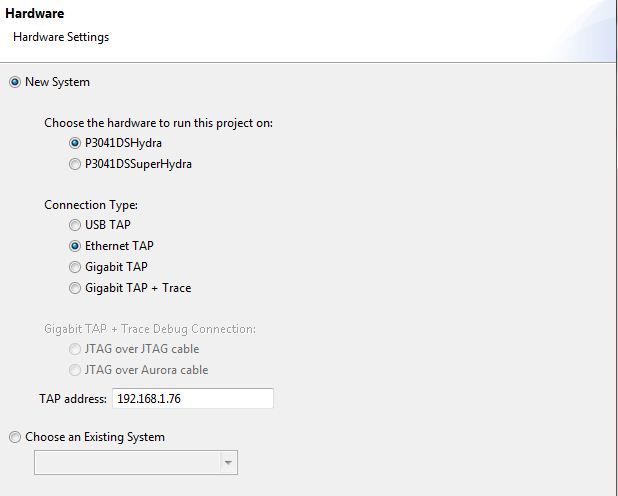
Task: Switch to Choose an Existing System
Action: 15,437
